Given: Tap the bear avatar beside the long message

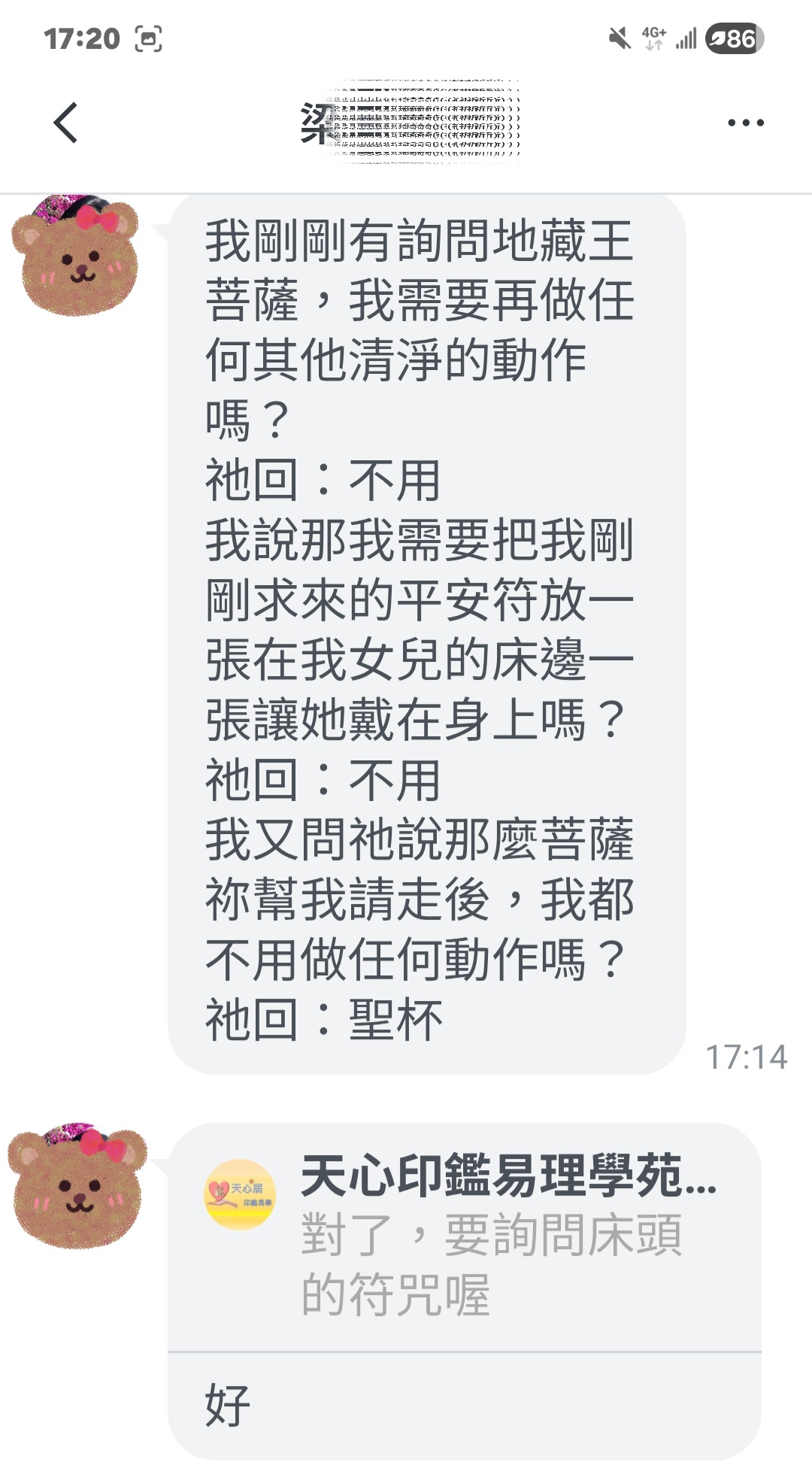Looking at the screenshot, I should point(75,253).
